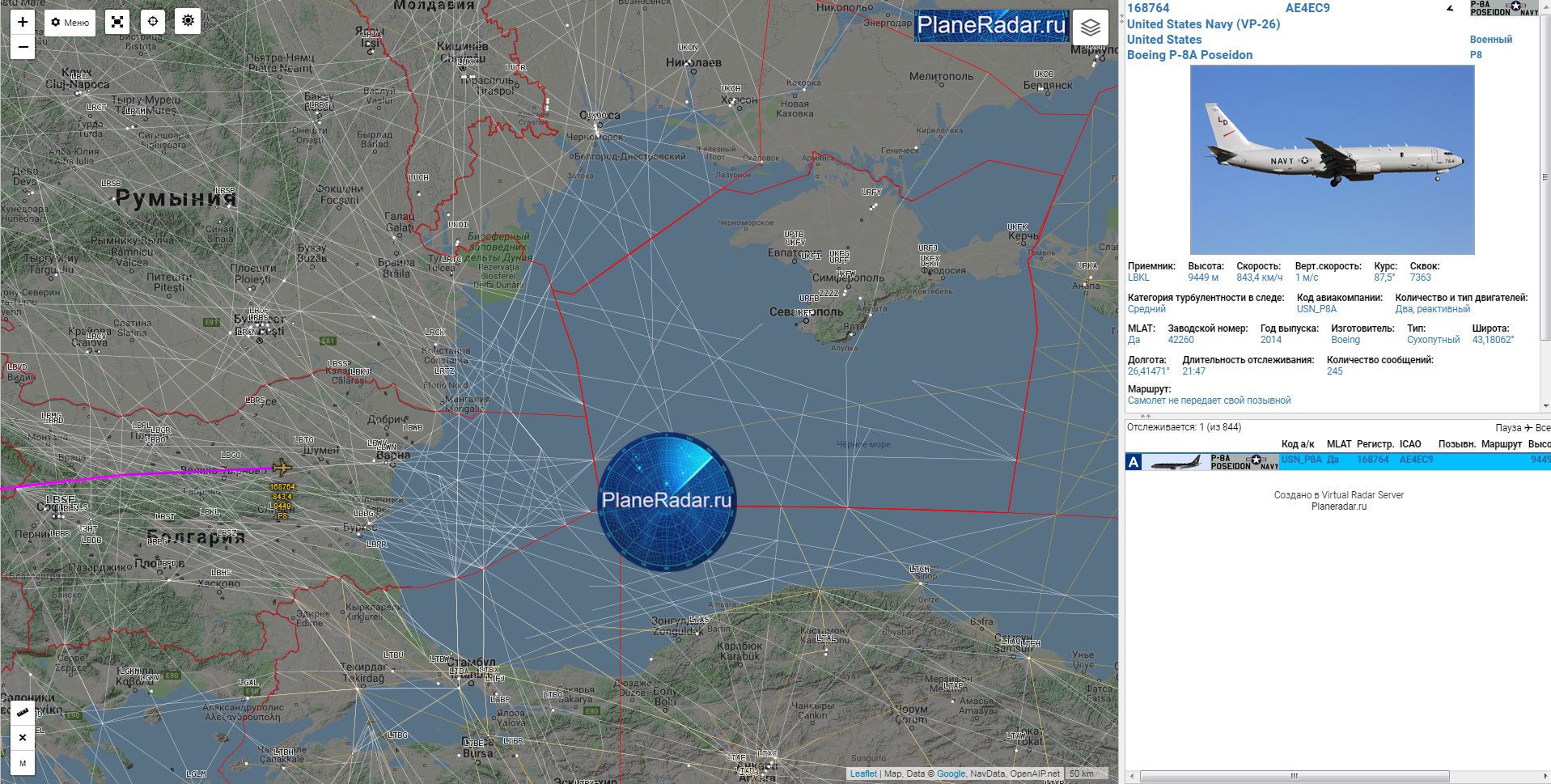1551x784 pixels.
Task: Sort list by ICAO column header
Action: (1410, 444)
